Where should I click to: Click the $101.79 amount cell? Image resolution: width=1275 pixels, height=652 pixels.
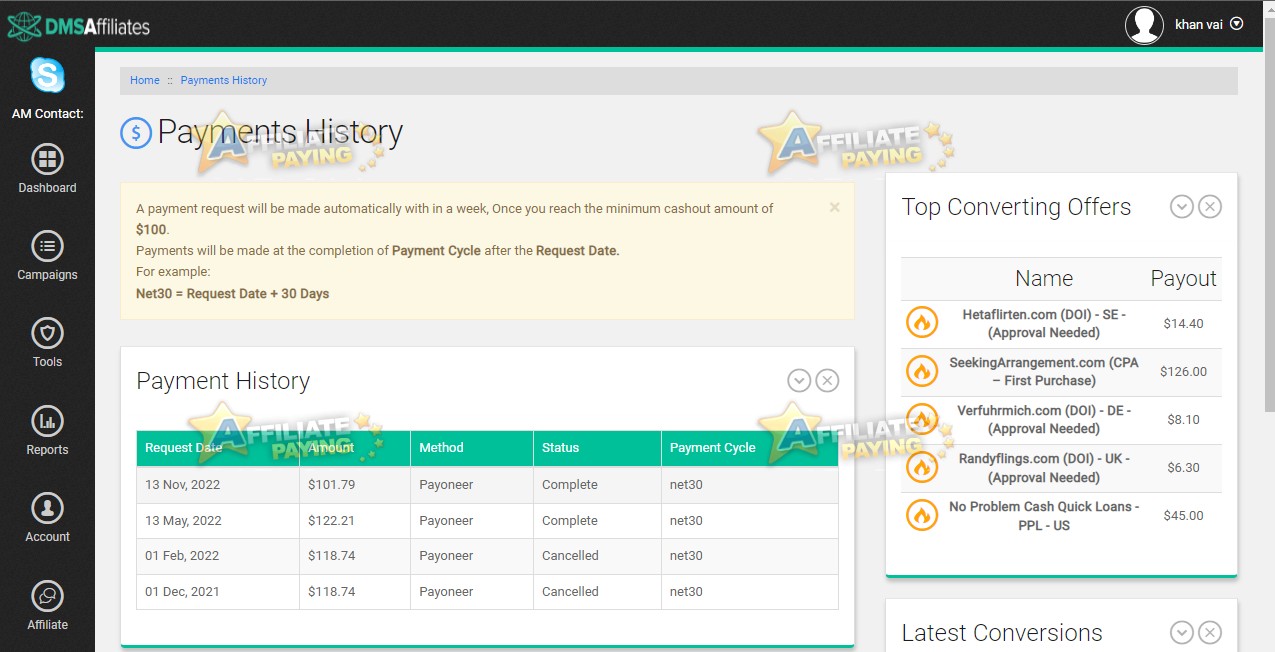(x=355, y=485)
